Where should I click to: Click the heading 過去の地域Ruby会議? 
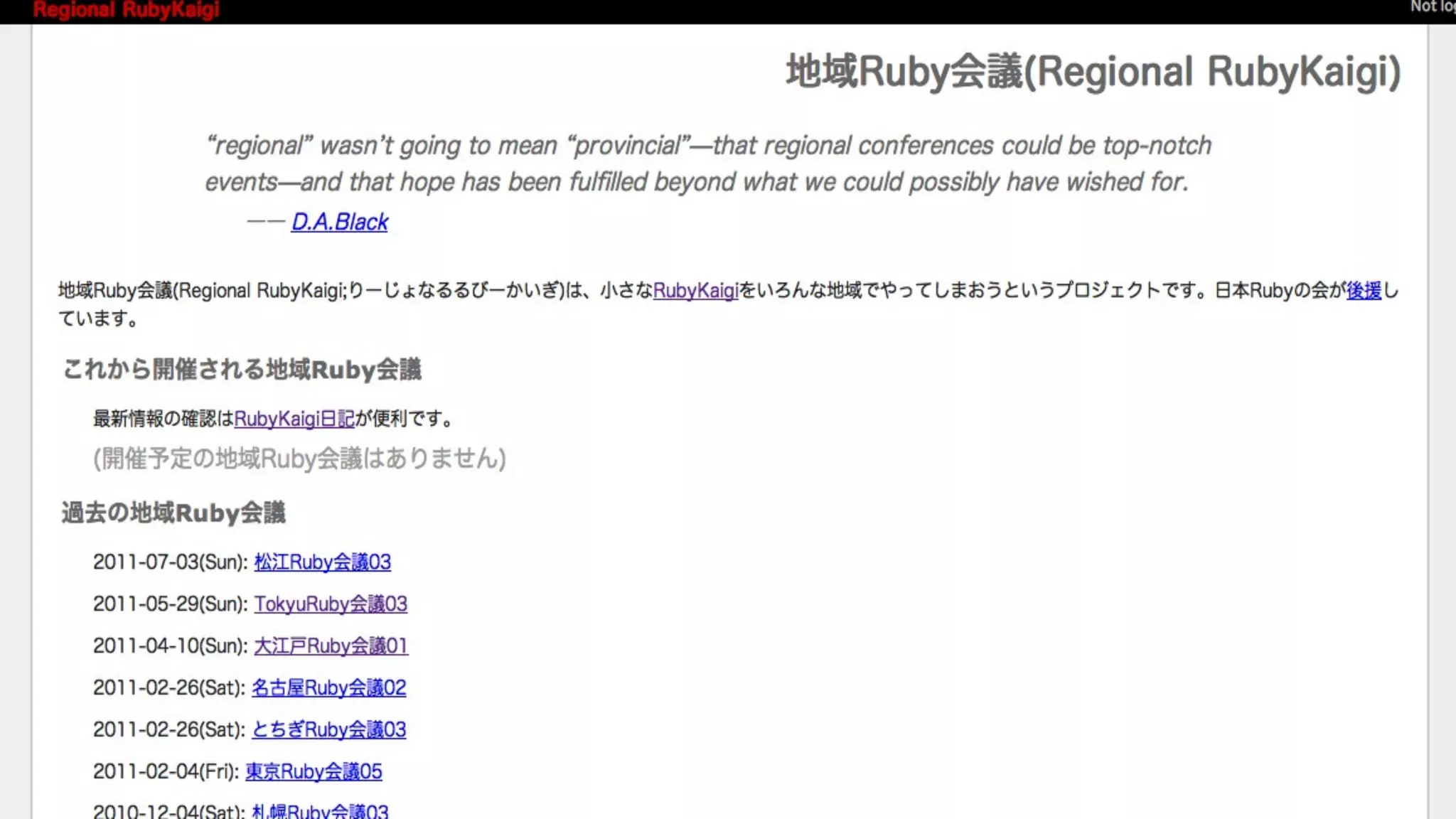[173, 513]
